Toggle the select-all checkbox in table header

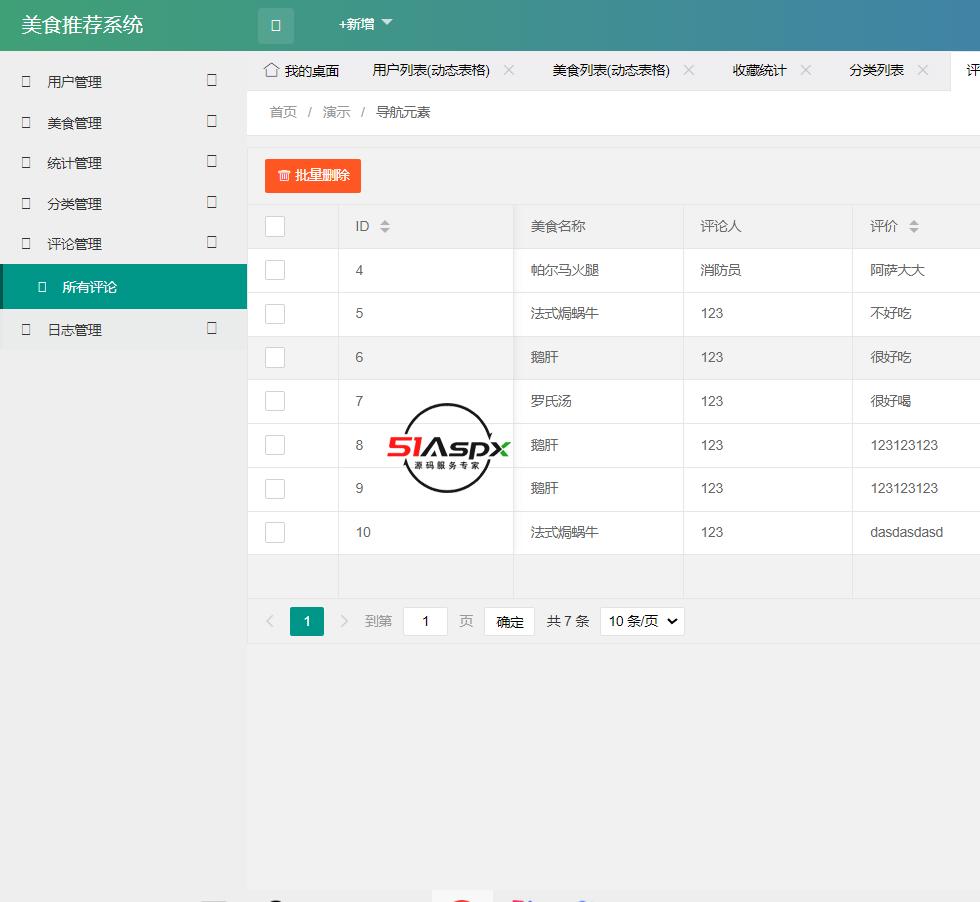click(274, 227)
